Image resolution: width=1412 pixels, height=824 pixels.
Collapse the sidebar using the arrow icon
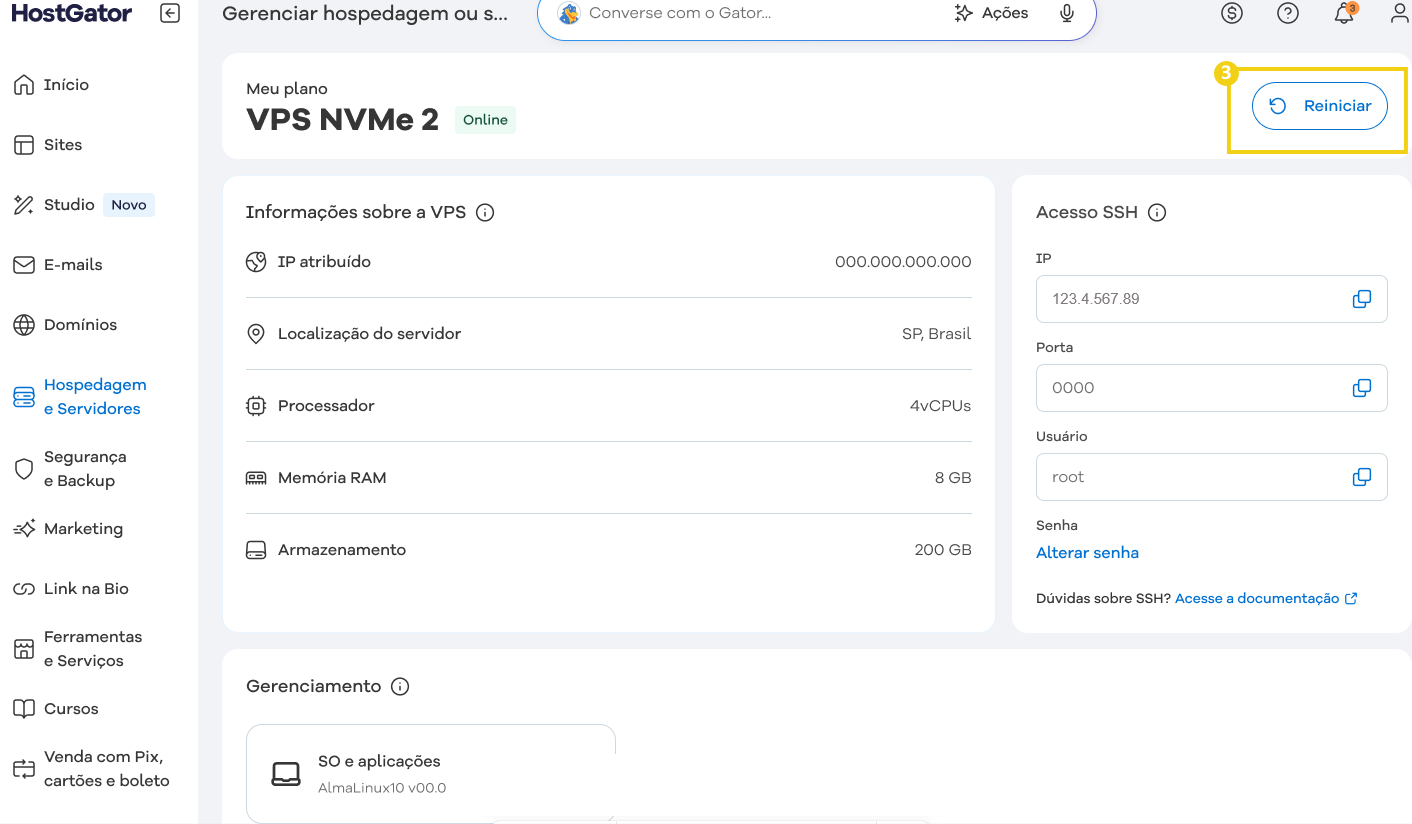169,13
